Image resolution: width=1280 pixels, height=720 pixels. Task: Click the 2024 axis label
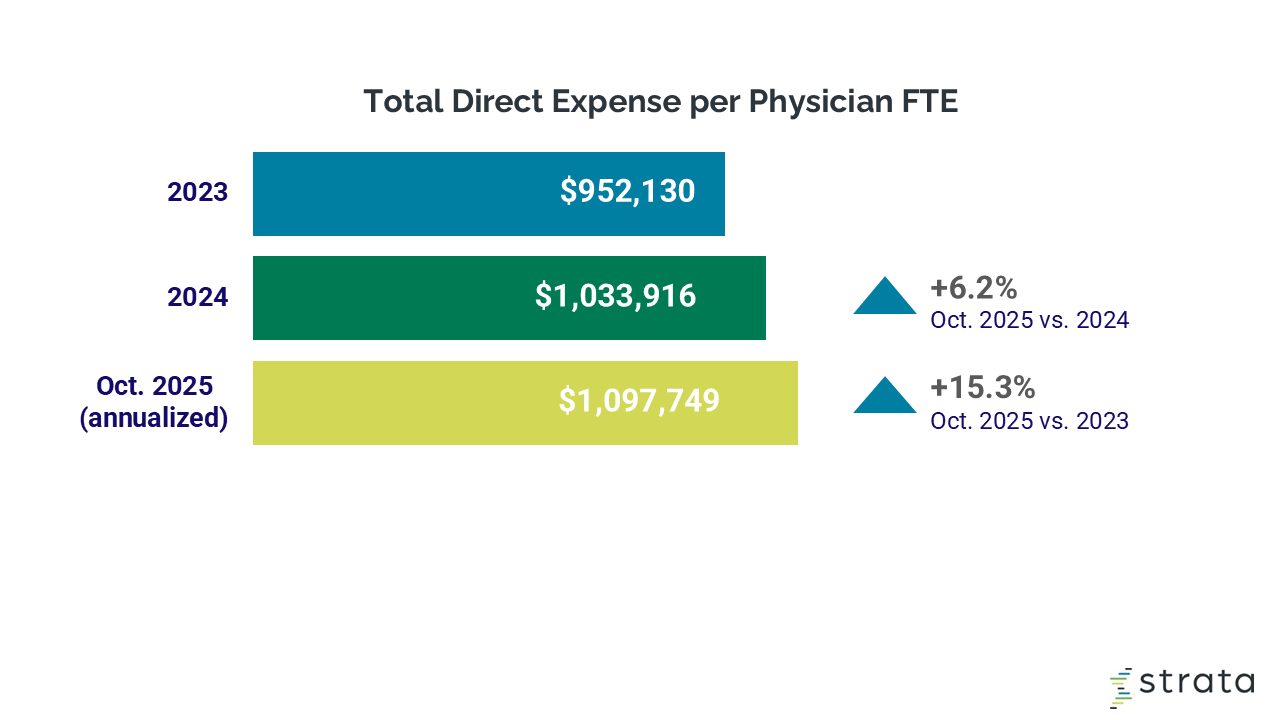(x=197, y=297)
